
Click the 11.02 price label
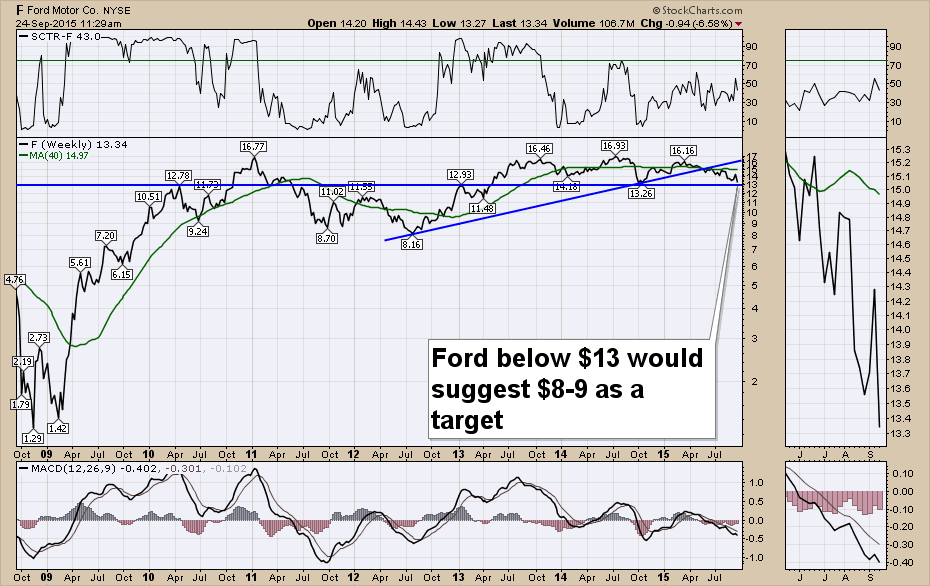[332, 192]
